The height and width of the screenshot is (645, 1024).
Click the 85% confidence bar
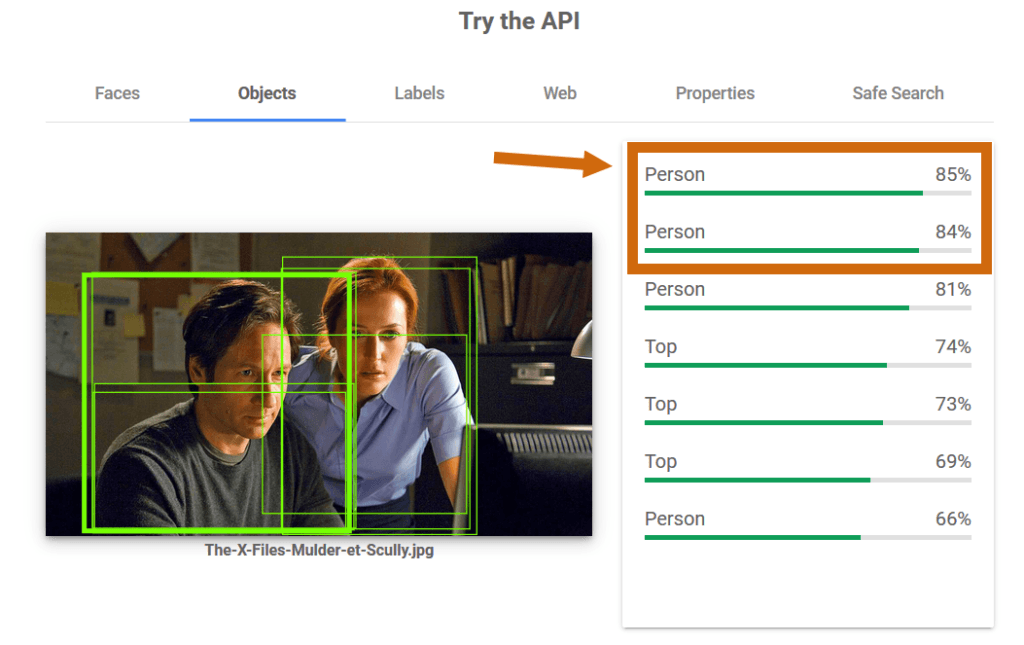808,193
